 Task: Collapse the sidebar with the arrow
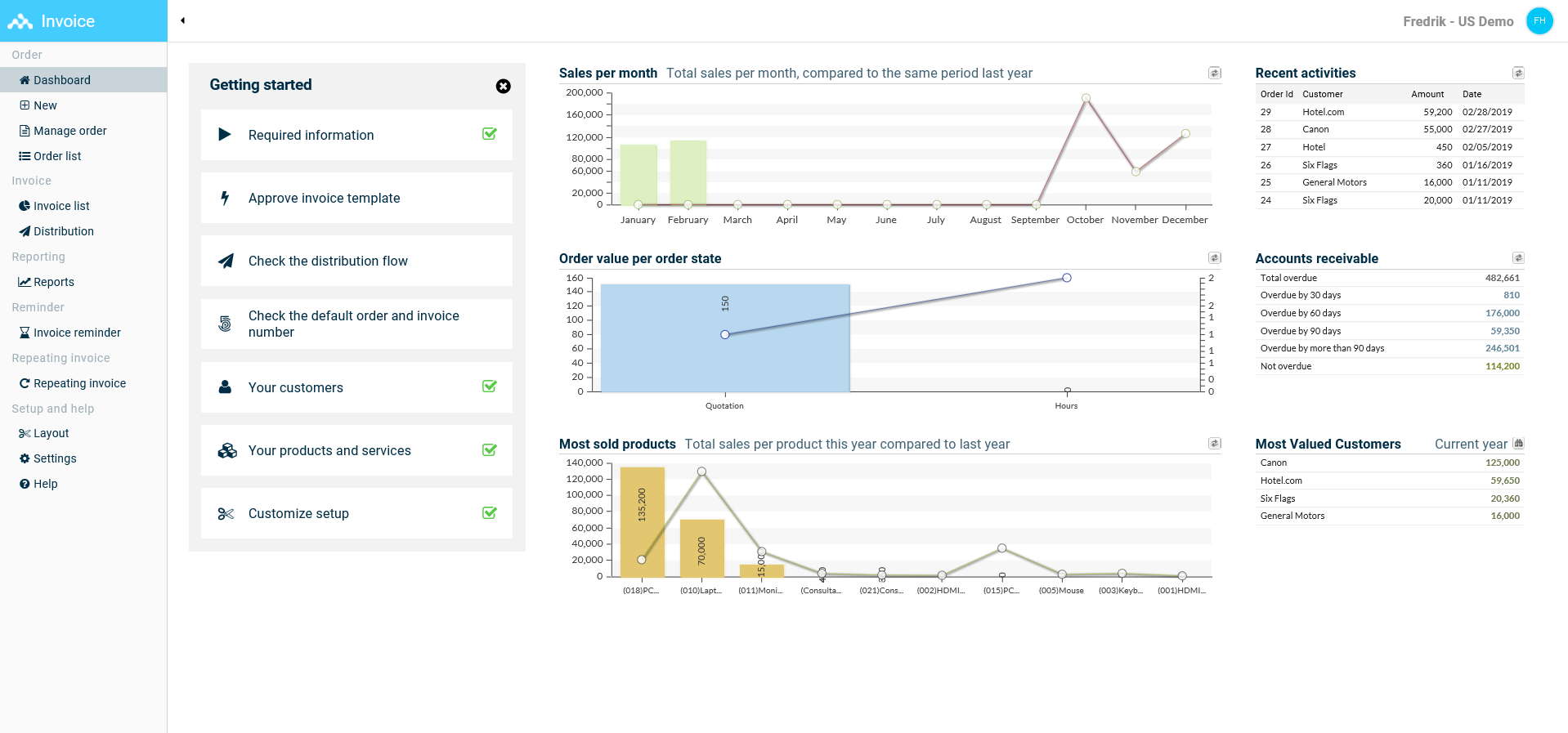[183, 21]
